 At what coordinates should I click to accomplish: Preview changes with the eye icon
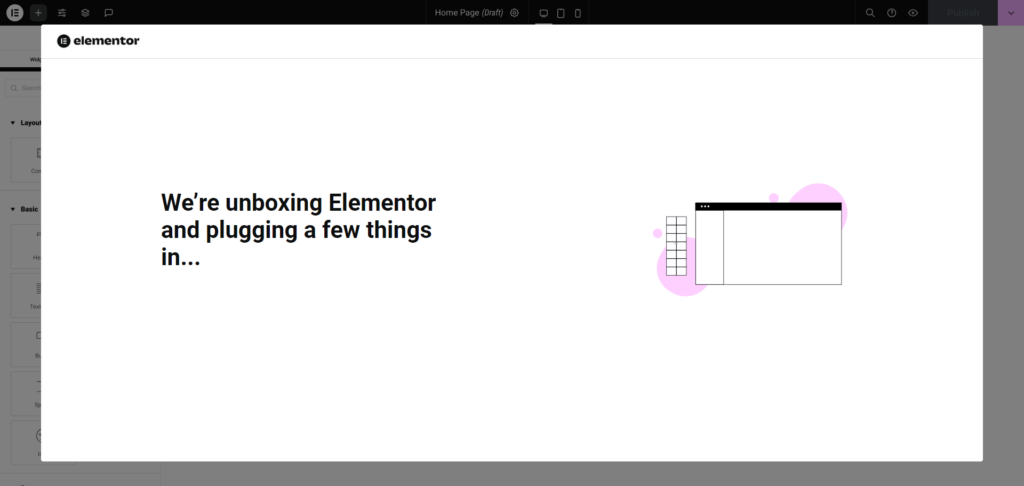point(913,12)
